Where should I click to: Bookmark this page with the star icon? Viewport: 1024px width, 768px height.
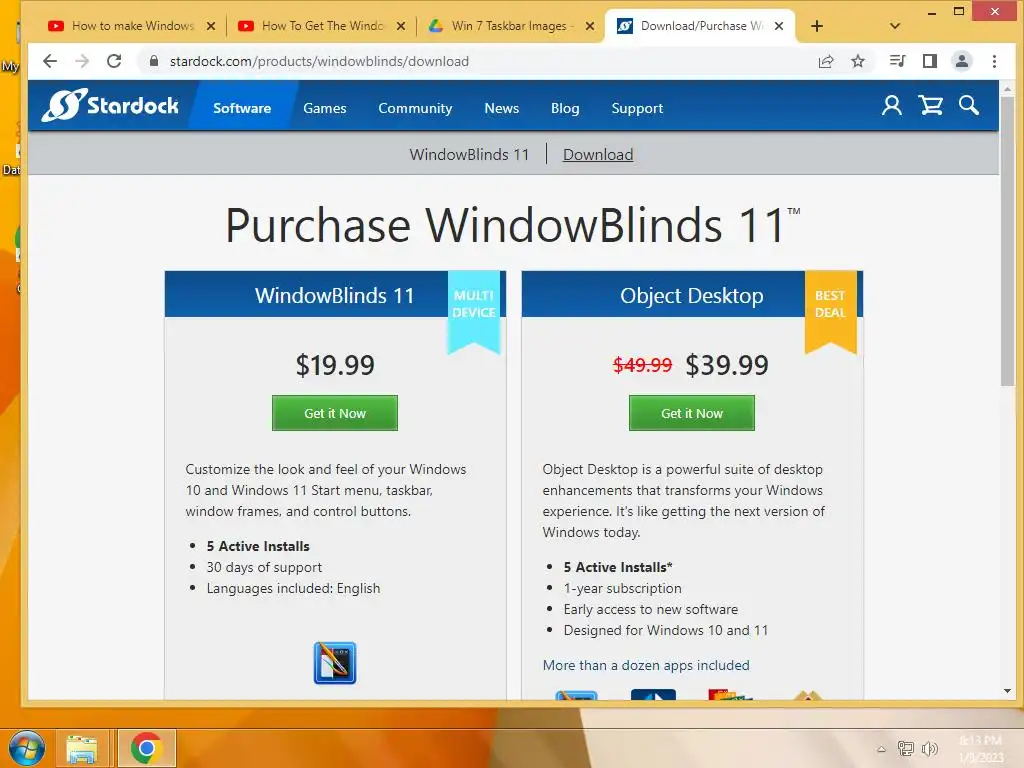(x=857, y=61)
